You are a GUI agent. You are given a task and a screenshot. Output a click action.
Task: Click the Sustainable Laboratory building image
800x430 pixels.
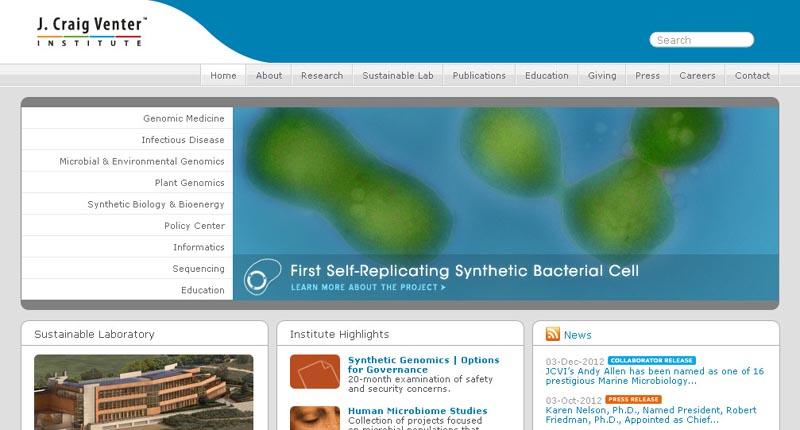coord(144,392)
